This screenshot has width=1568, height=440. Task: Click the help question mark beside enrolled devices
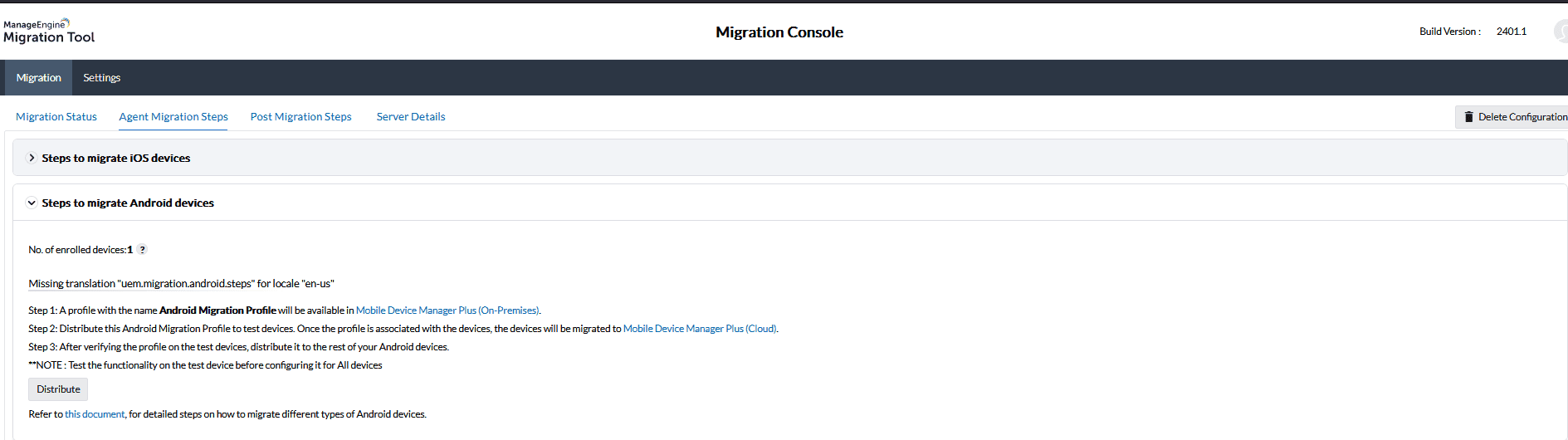tap(142, 250)
